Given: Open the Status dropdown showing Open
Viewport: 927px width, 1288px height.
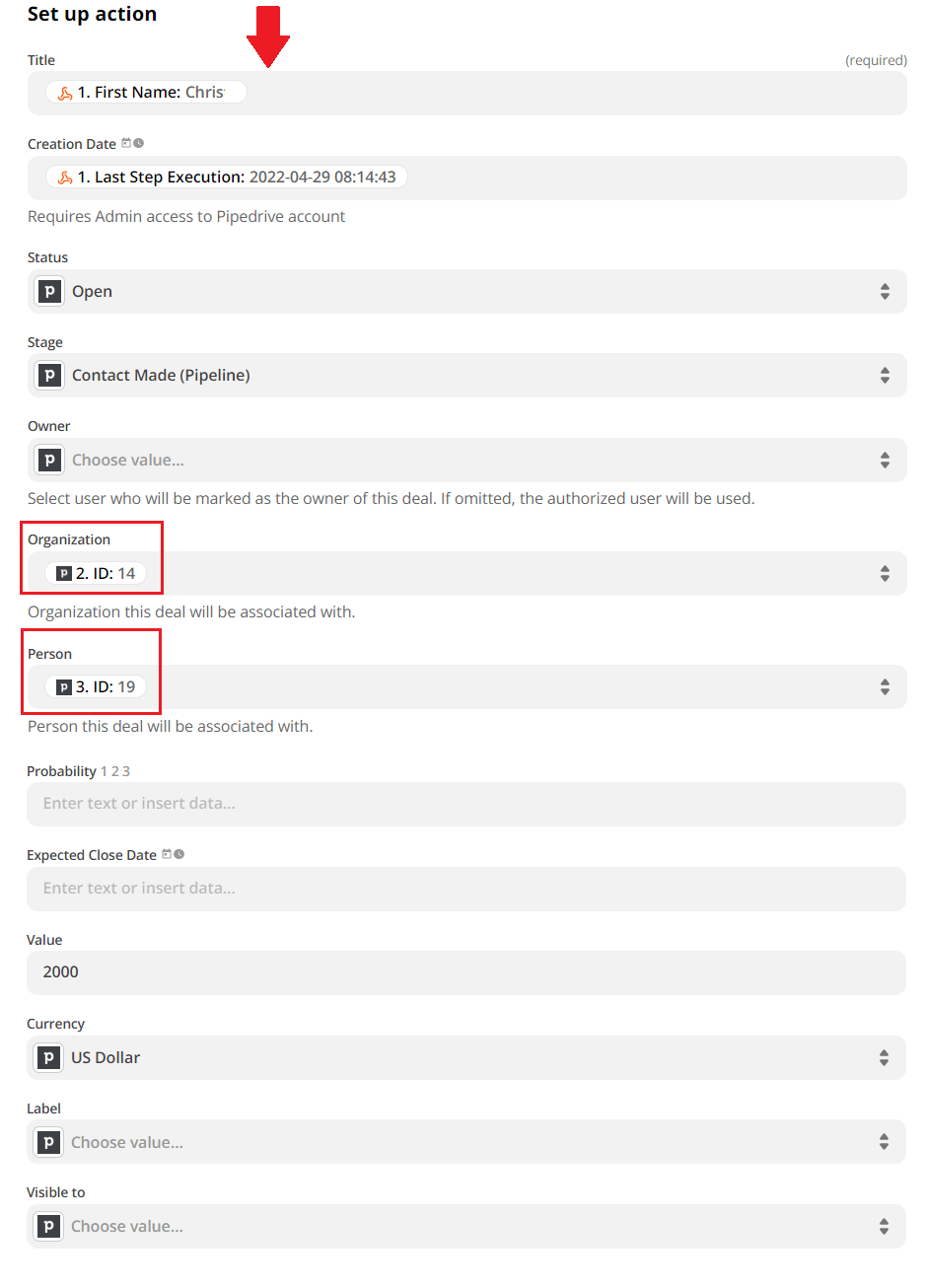Looking at the screenshot, I should 466,291.
